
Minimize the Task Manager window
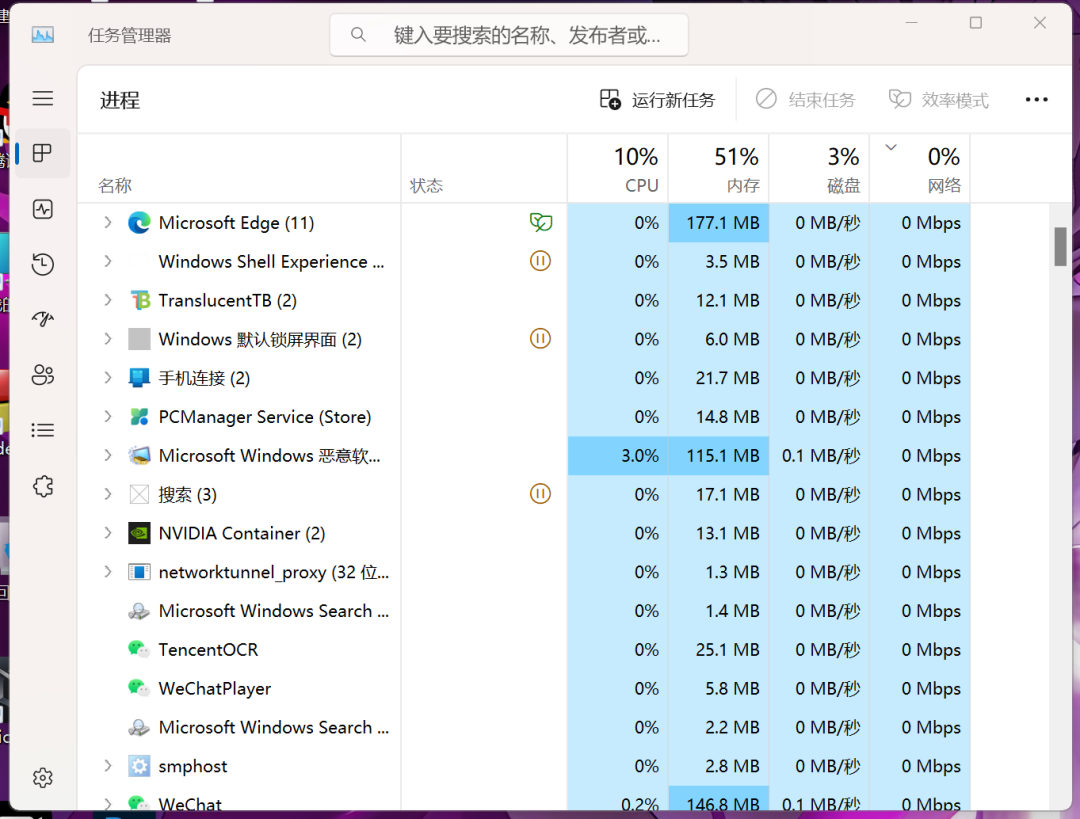[x=911, y=23]
